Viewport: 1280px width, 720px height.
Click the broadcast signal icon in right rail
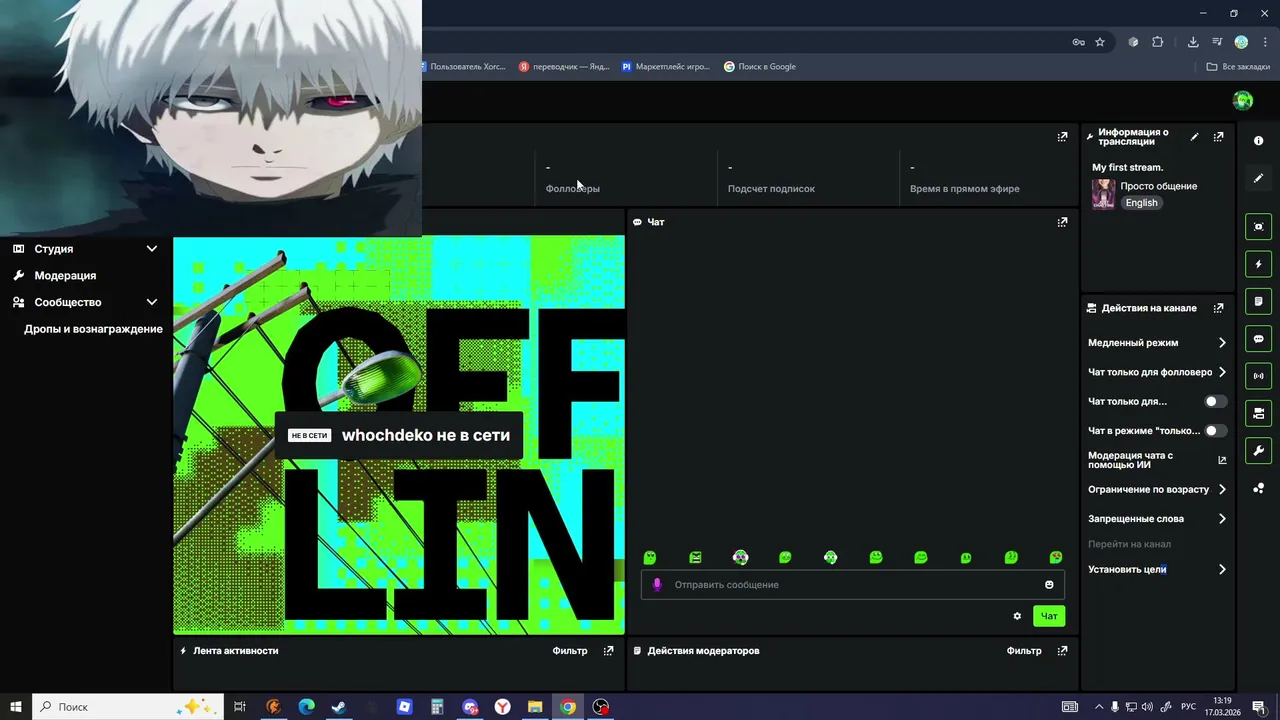click(1258, 376)
